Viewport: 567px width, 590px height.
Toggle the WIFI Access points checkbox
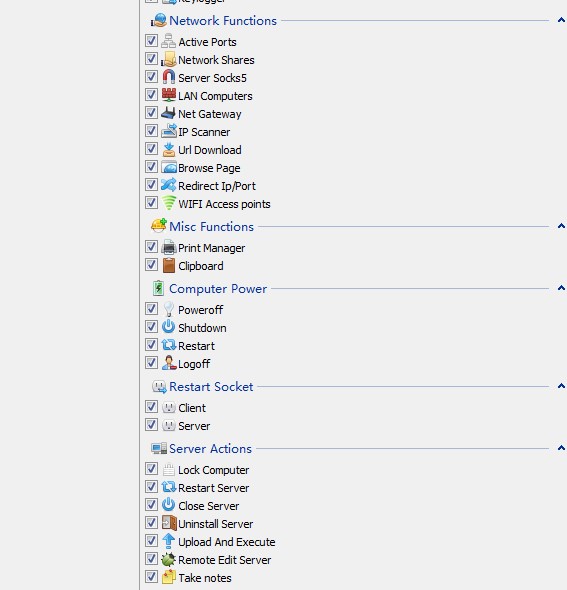tap(151, 203)
